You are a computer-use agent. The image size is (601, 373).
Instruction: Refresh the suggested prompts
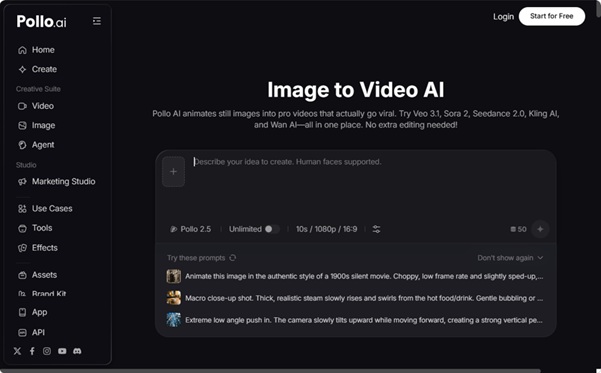tap(233, 258)
